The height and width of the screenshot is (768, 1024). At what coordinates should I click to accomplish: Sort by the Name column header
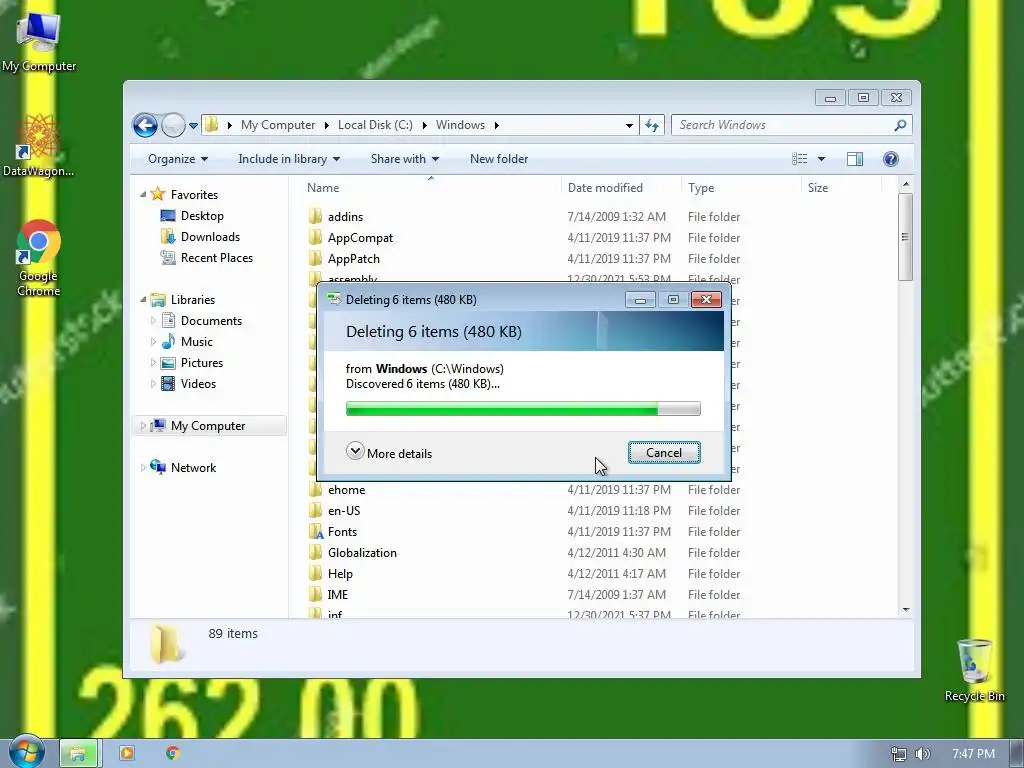tap(431, 187)
